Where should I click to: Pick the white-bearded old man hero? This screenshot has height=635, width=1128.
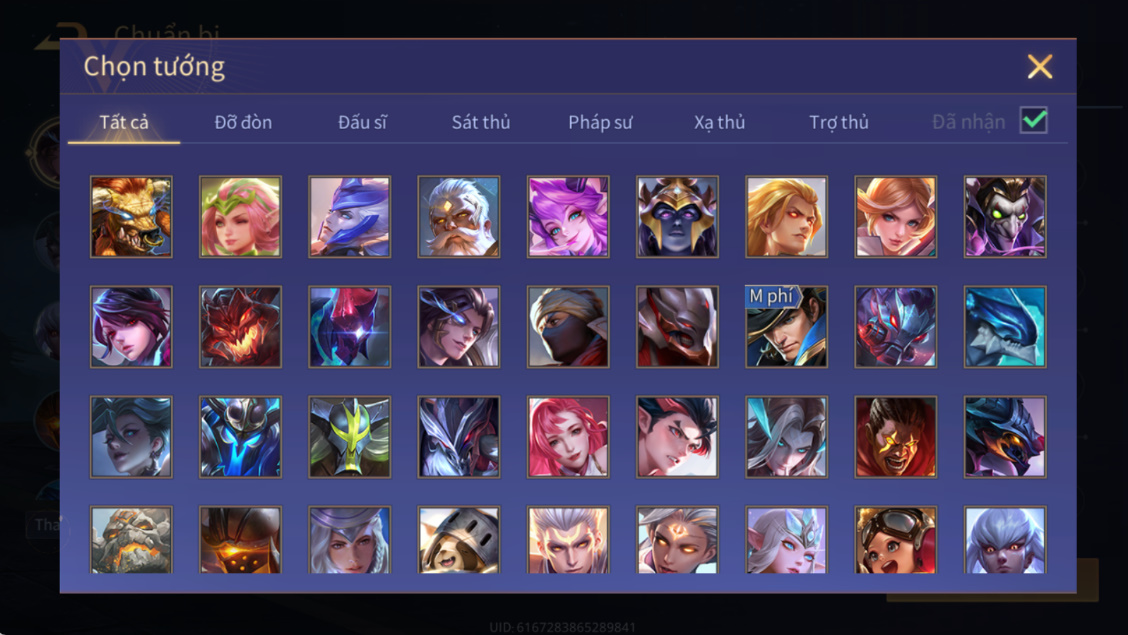pyautogui.click(x=459, y=216)
